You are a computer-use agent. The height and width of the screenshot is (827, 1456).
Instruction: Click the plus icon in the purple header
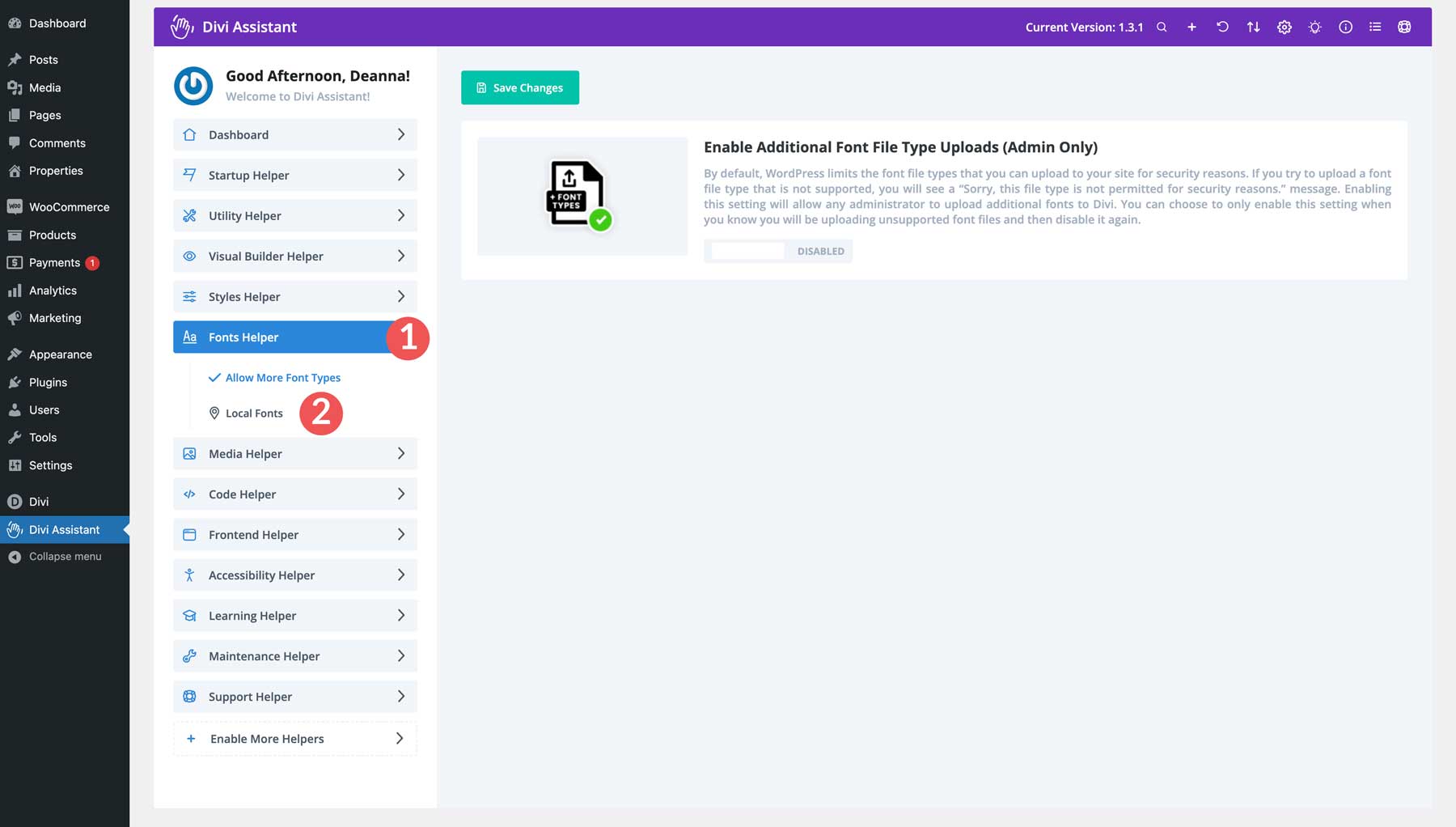pos(1191,27)
